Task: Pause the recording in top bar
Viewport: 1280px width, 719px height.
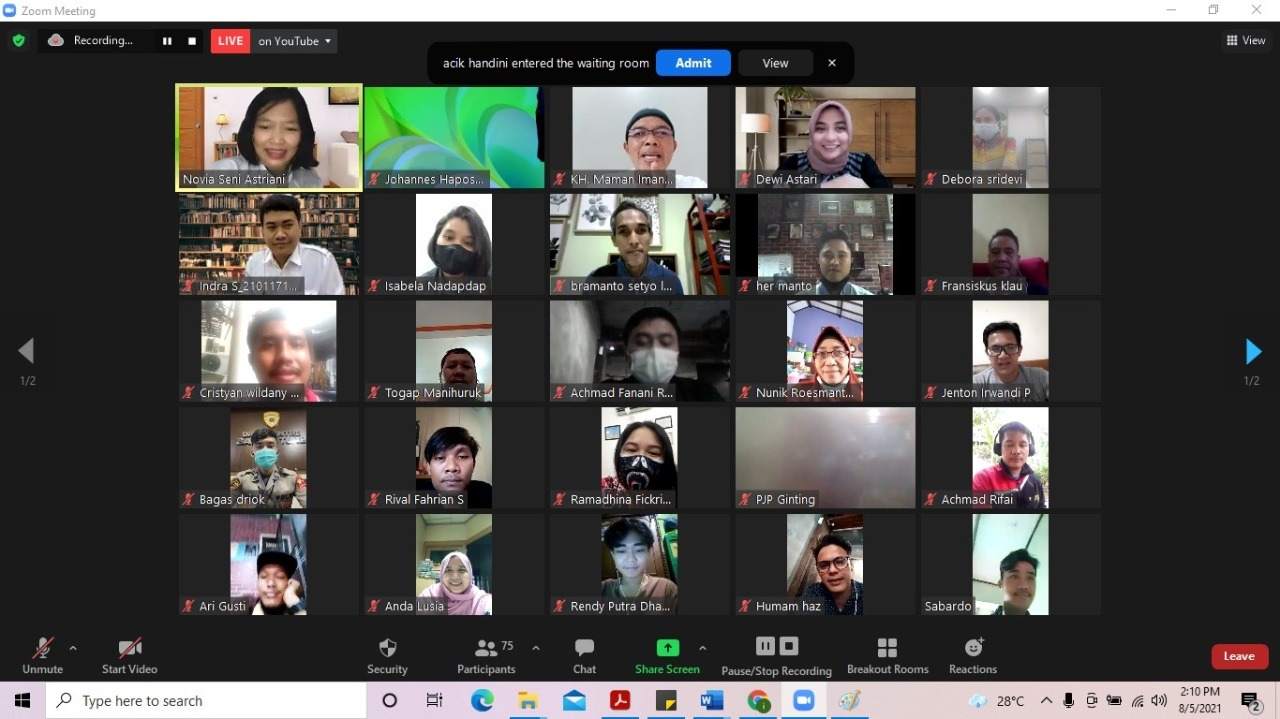Action: click(167, 41)
